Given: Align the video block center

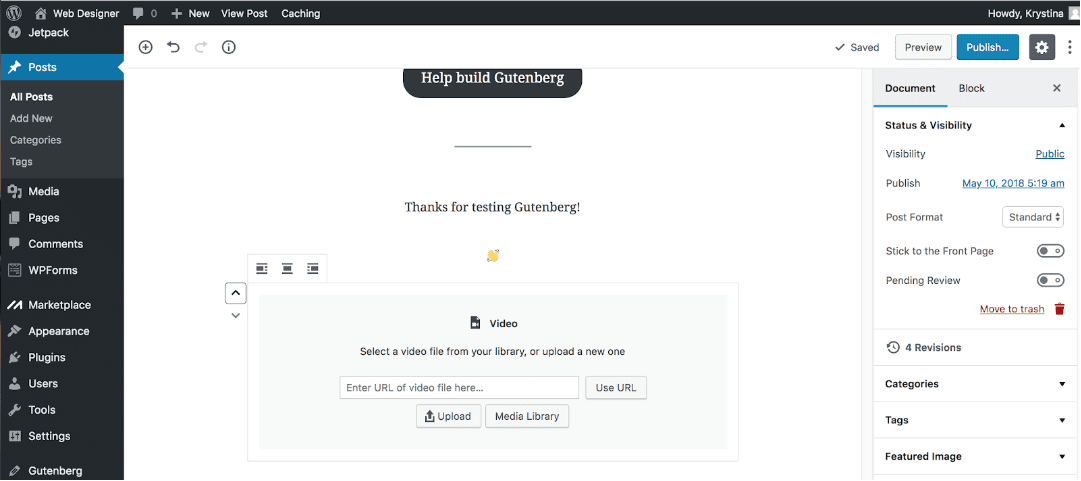Looking at the screenshot, I should click(x=287, y=268).
